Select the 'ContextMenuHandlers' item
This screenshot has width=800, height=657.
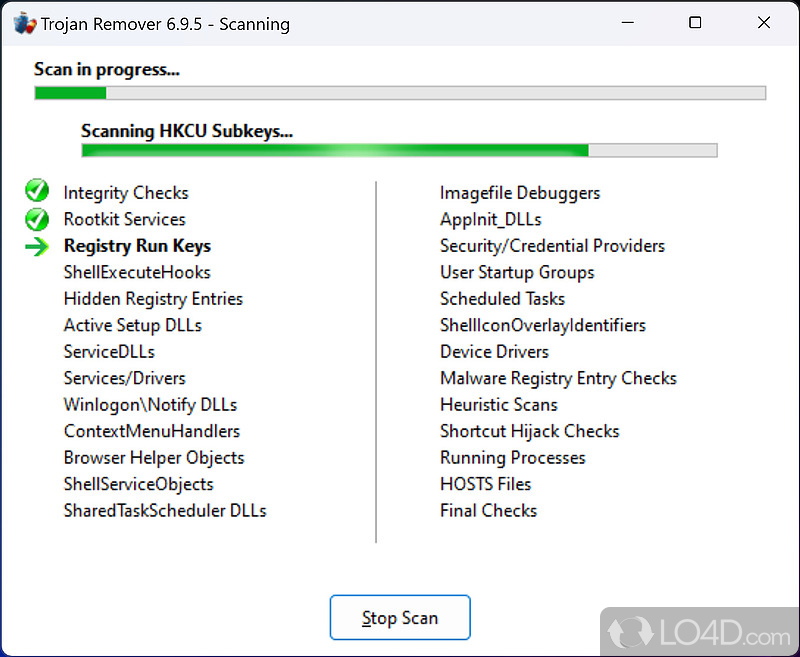coord(152,432)
